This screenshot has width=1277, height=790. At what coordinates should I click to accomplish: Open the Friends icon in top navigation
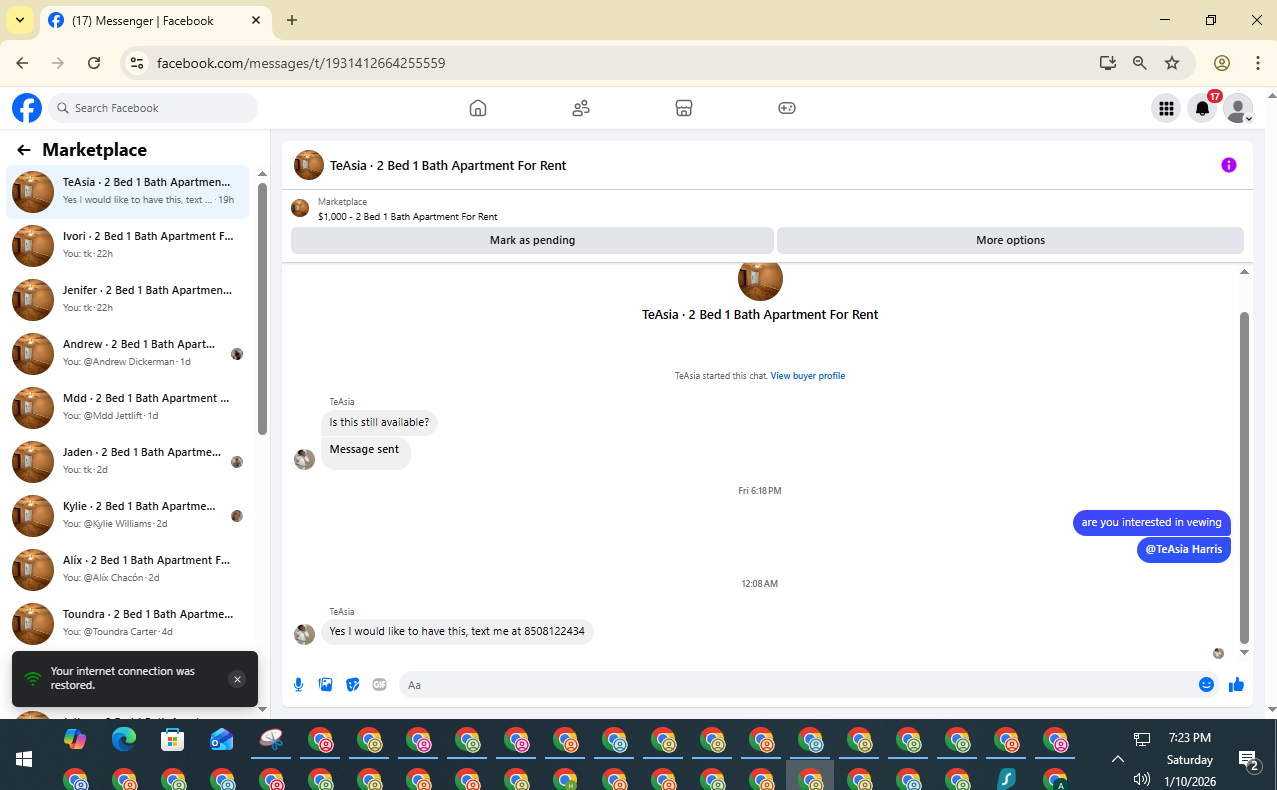click(581, 108)
